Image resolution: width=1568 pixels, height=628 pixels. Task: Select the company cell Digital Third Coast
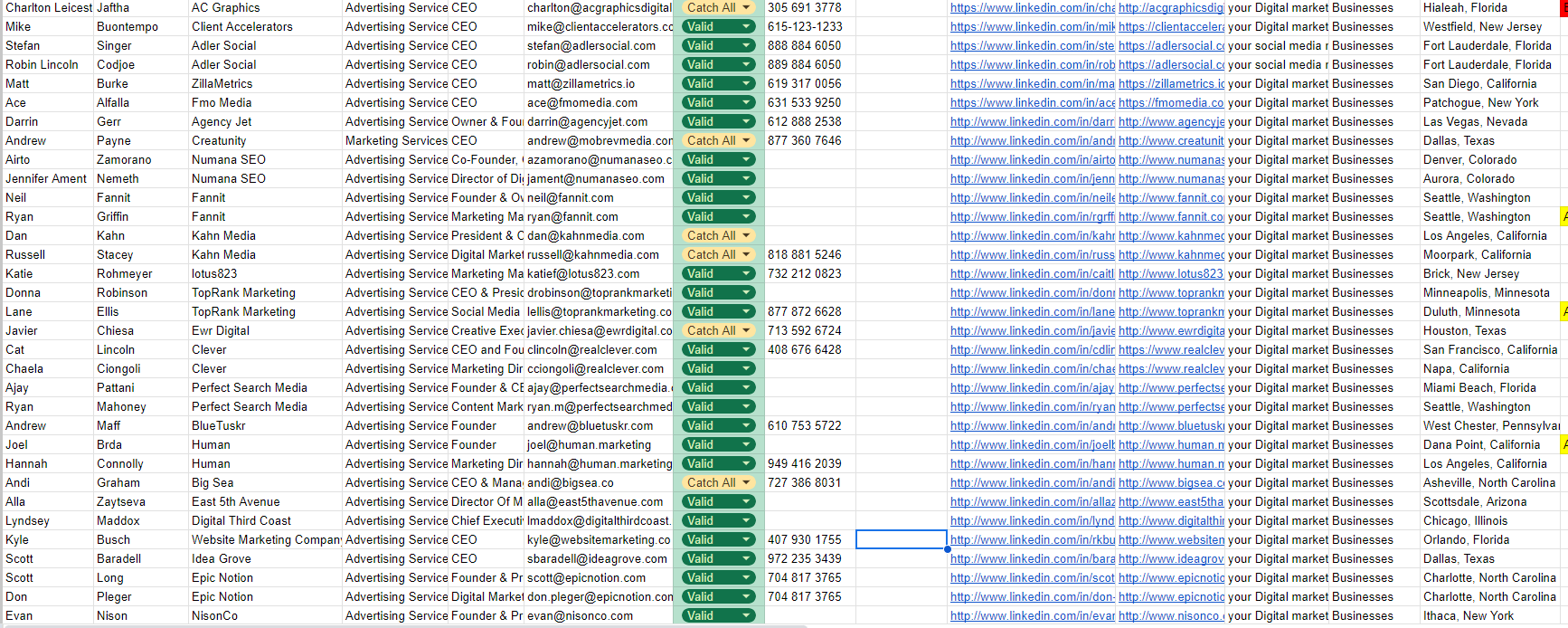click(265, 520)
